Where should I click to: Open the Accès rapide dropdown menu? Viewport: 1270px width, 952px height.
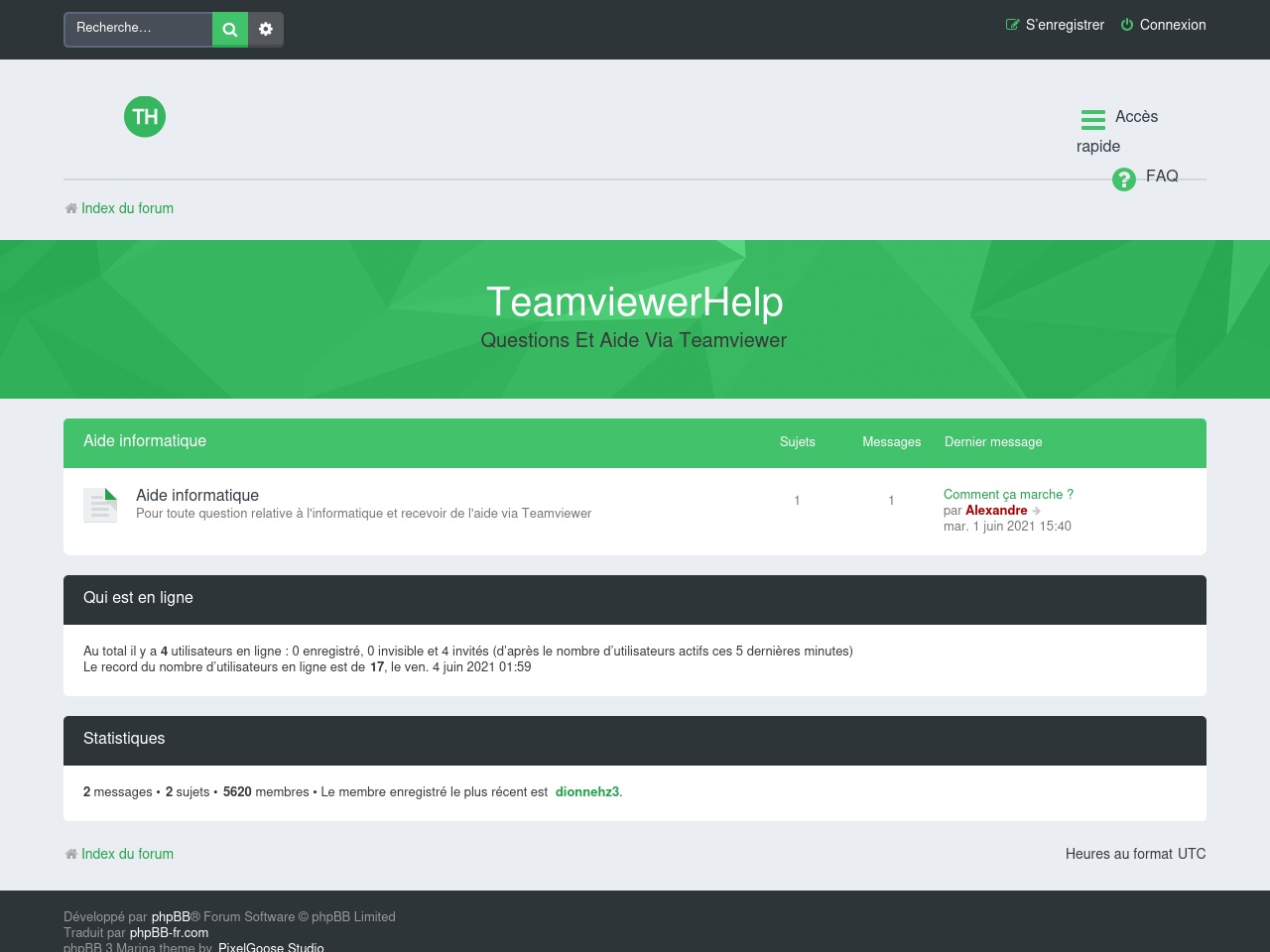(x=1117, y=131)
